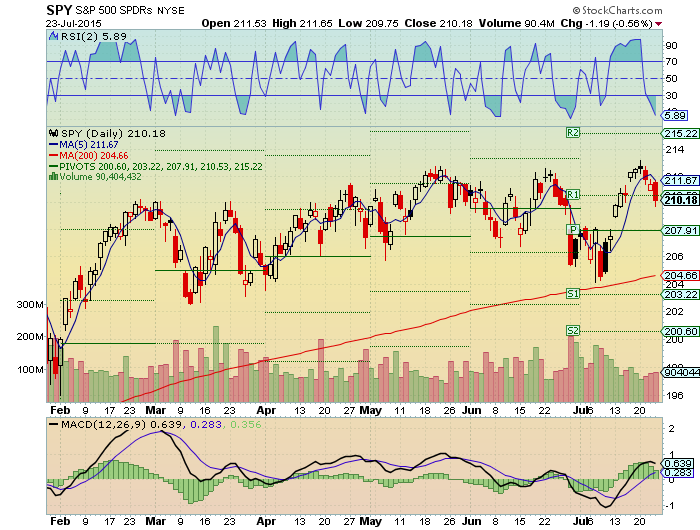Click Apr on the MACD panel date axis
The height and width of the screenshot is (530, 700).
click(x=266, y=521)
